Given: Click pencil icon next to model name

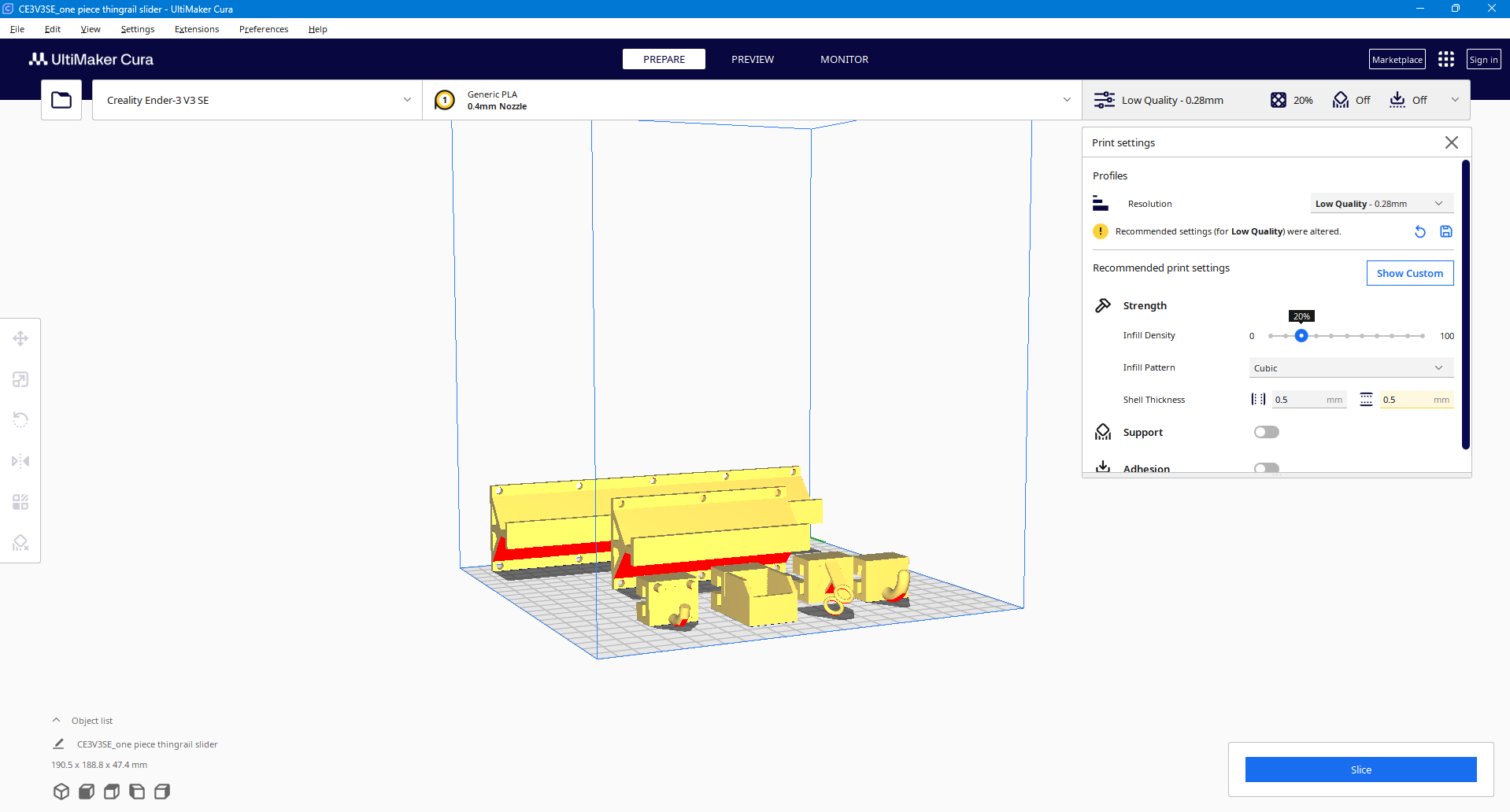Looking at the screenshot, I should tap(58, 744).
